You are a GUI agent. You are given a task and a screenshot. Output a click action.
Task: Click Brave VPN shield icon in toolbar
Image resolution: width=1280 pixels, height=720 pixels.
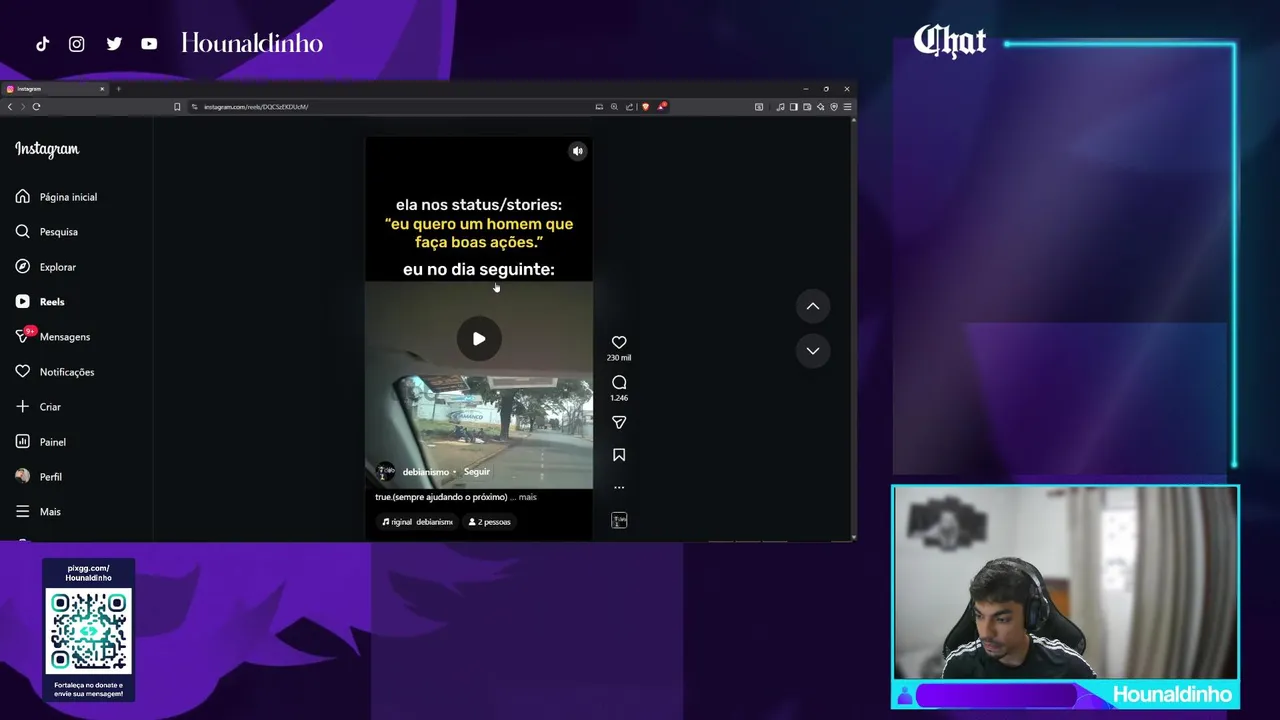pyautogui.click(x=834, y=107)
